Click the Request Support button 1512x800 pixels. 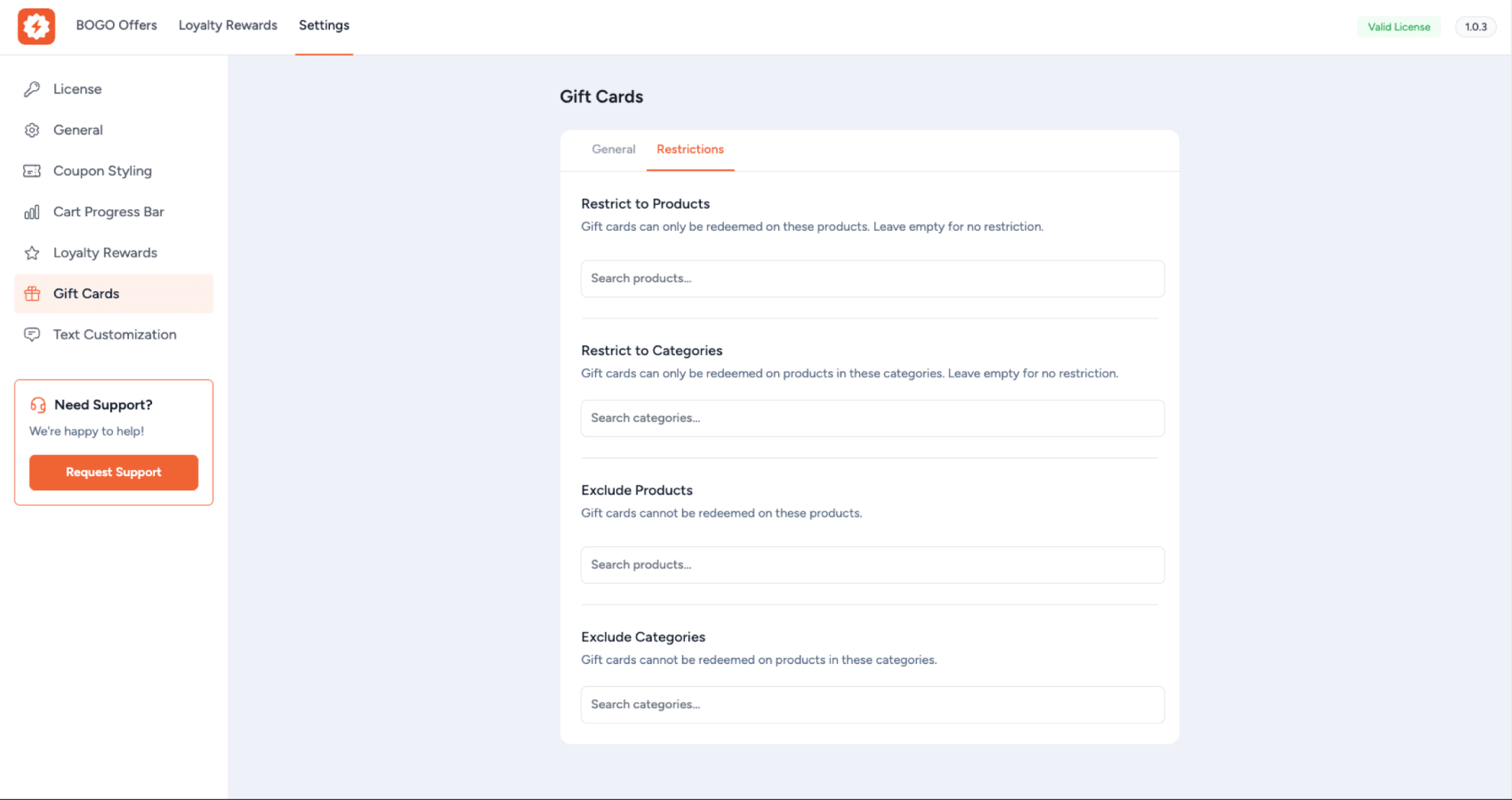113,472
